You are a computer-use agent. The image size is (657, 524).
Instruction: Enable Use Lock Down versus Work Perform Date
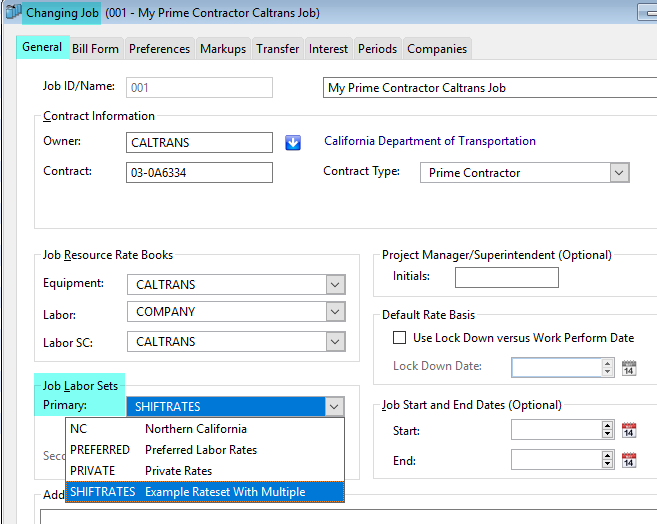pyautogui.click(x=399, y=338)
